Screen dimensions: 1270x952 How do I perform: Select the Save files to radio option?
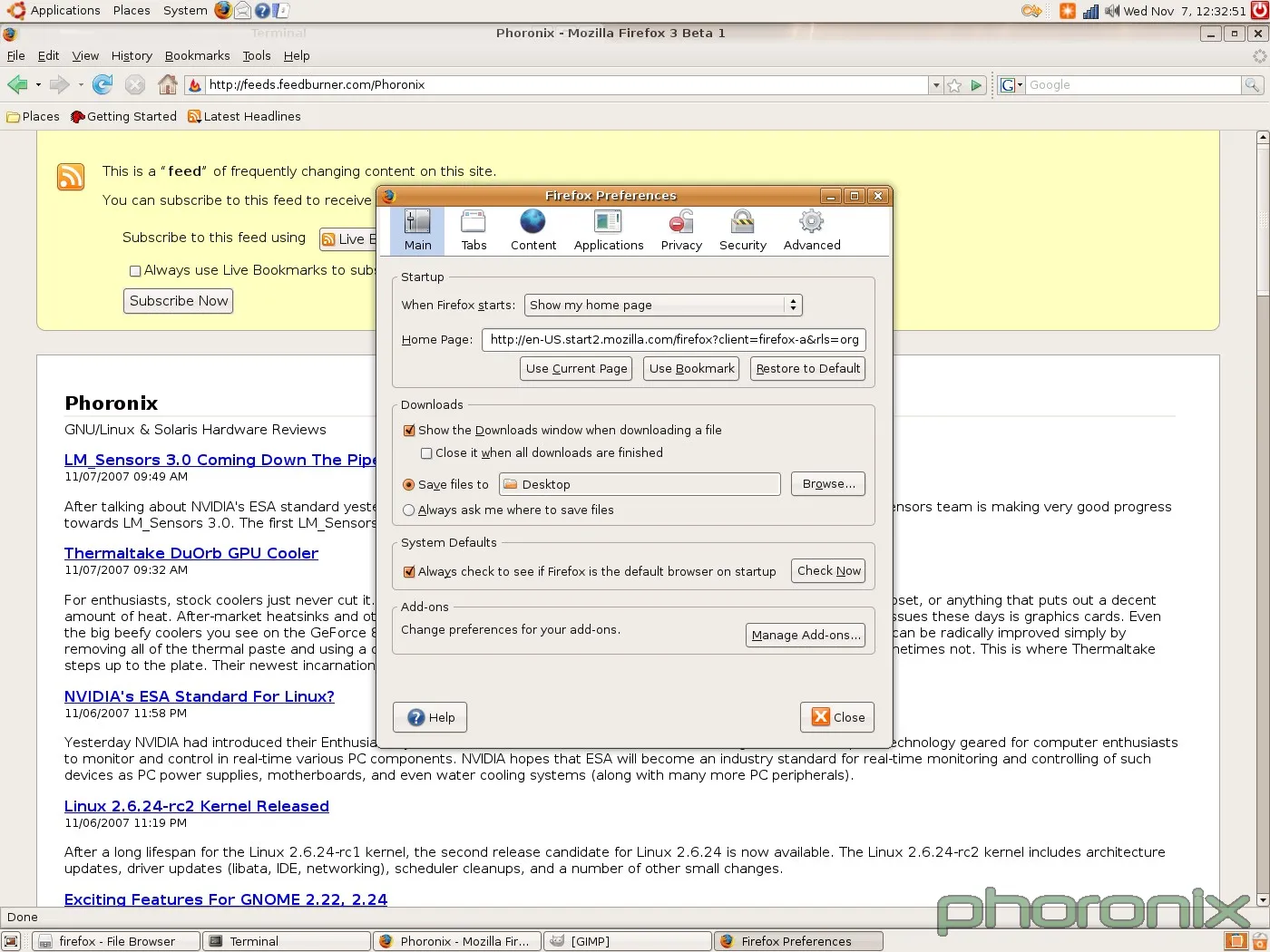409,485
